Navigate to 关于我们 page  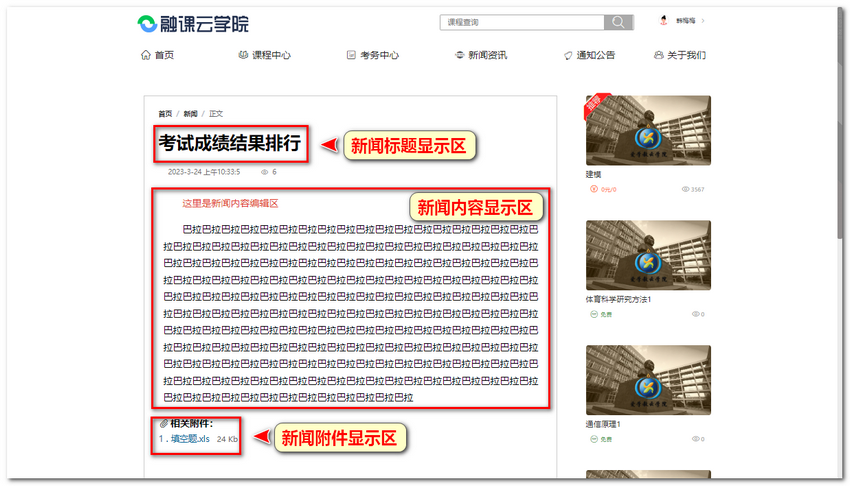(680, 56)
